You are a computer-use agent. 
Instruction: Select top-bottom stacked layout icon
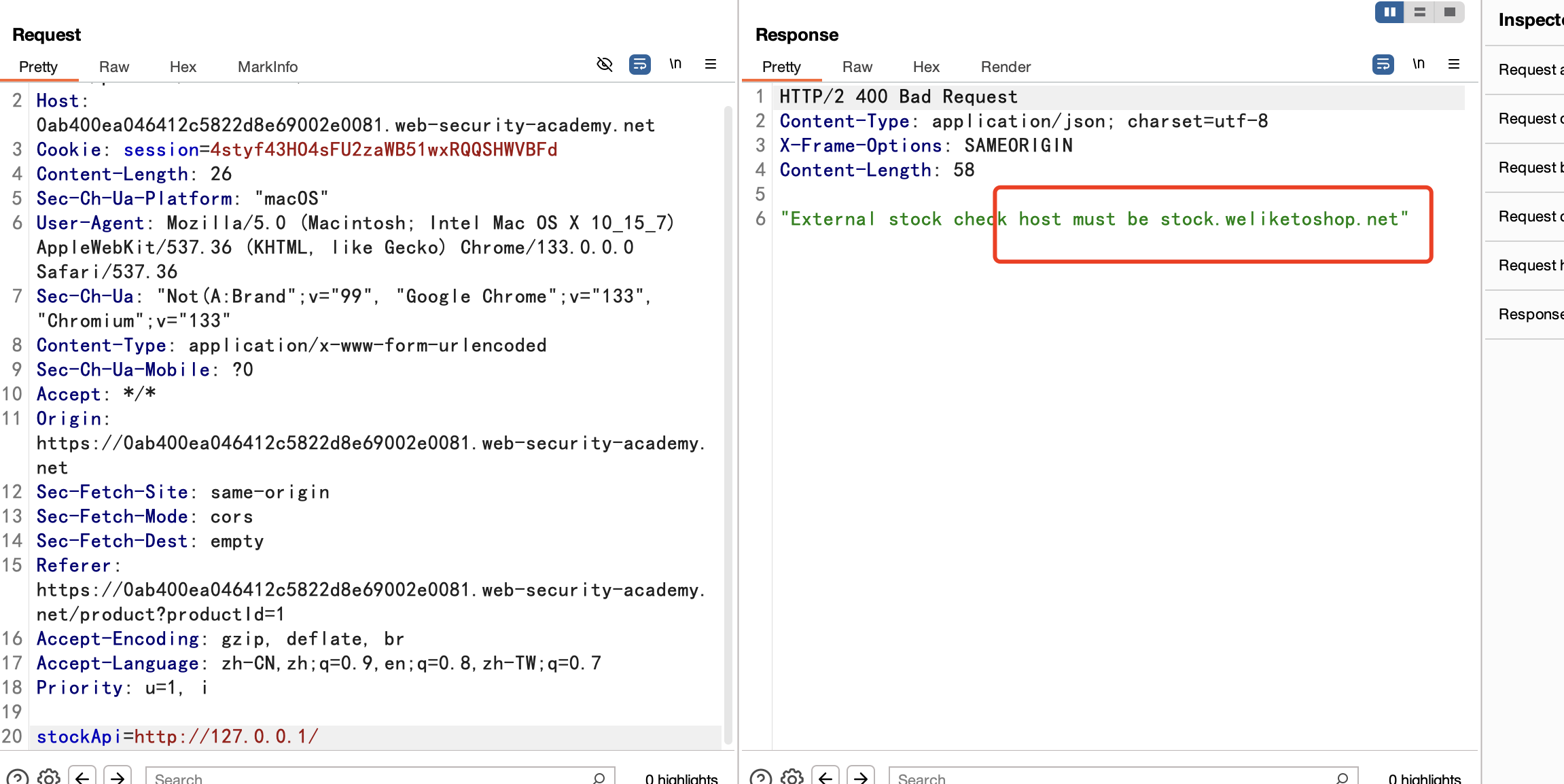click(x=1419, y=12)
